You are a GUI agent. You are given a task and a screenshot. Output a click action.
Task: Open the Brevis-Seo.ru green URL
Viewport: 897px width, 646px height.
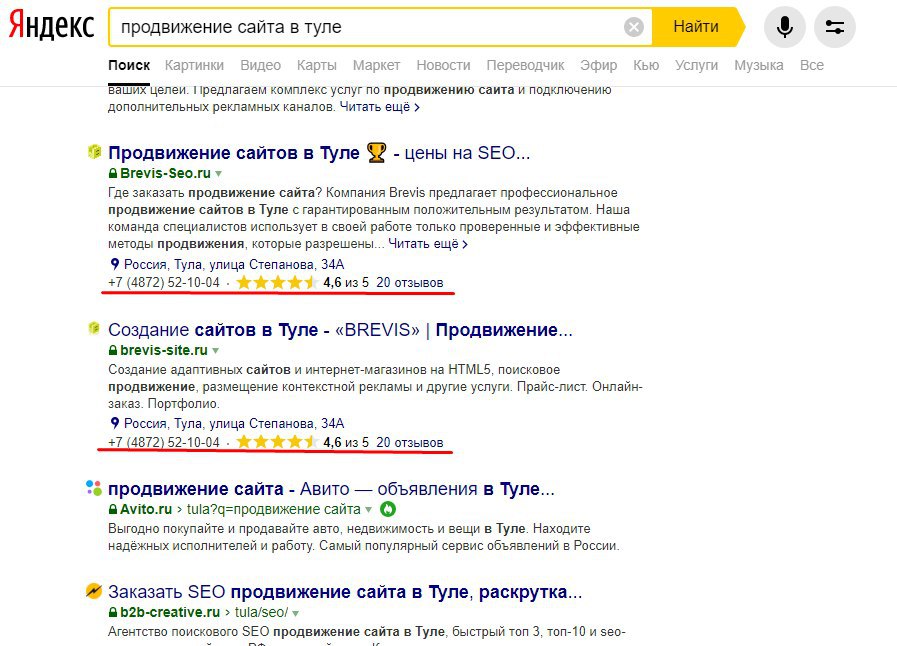(x=165, y=173)
